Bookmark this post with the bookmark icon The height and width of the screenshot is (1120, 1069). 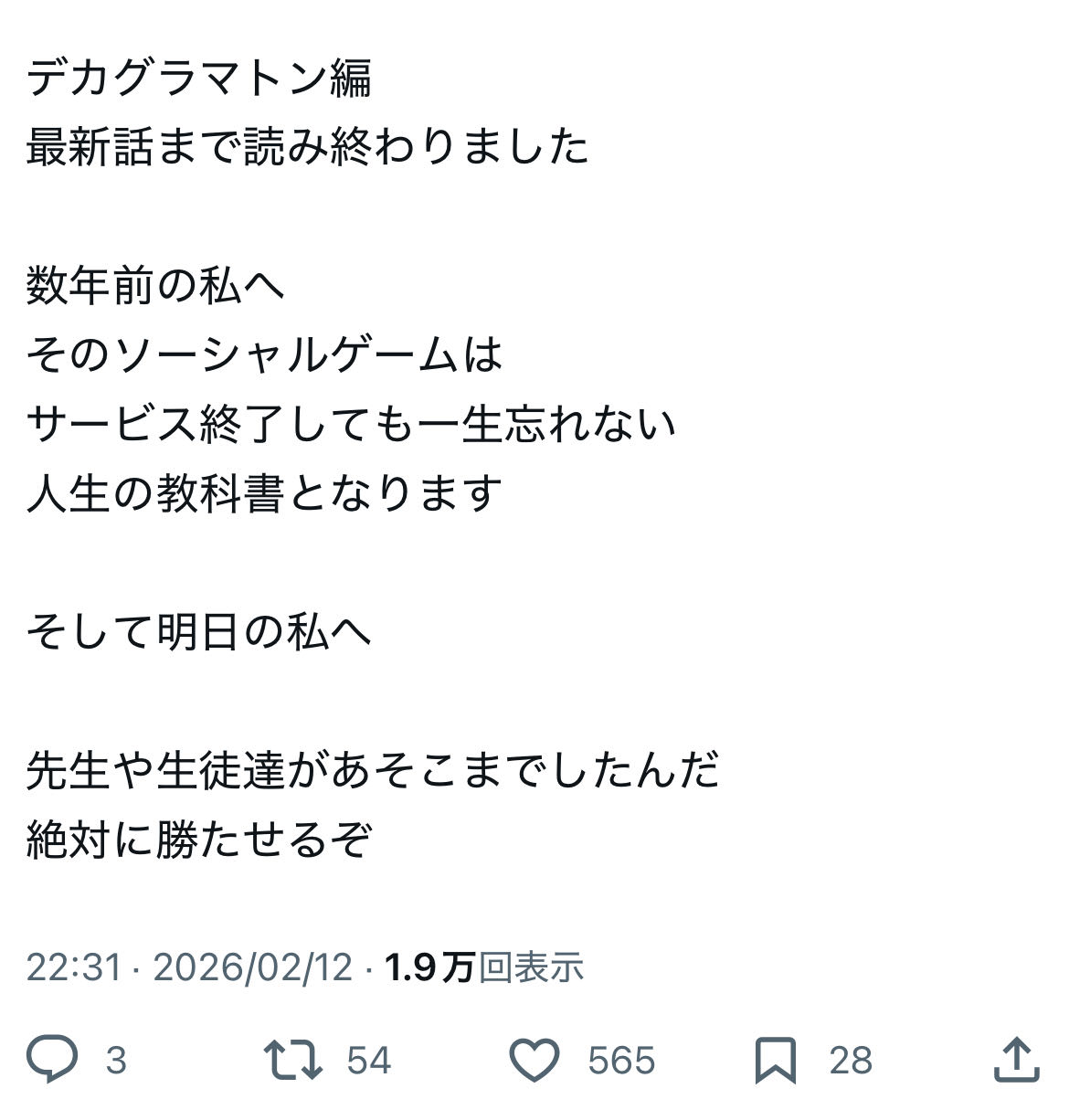[x=776, y=1060]
